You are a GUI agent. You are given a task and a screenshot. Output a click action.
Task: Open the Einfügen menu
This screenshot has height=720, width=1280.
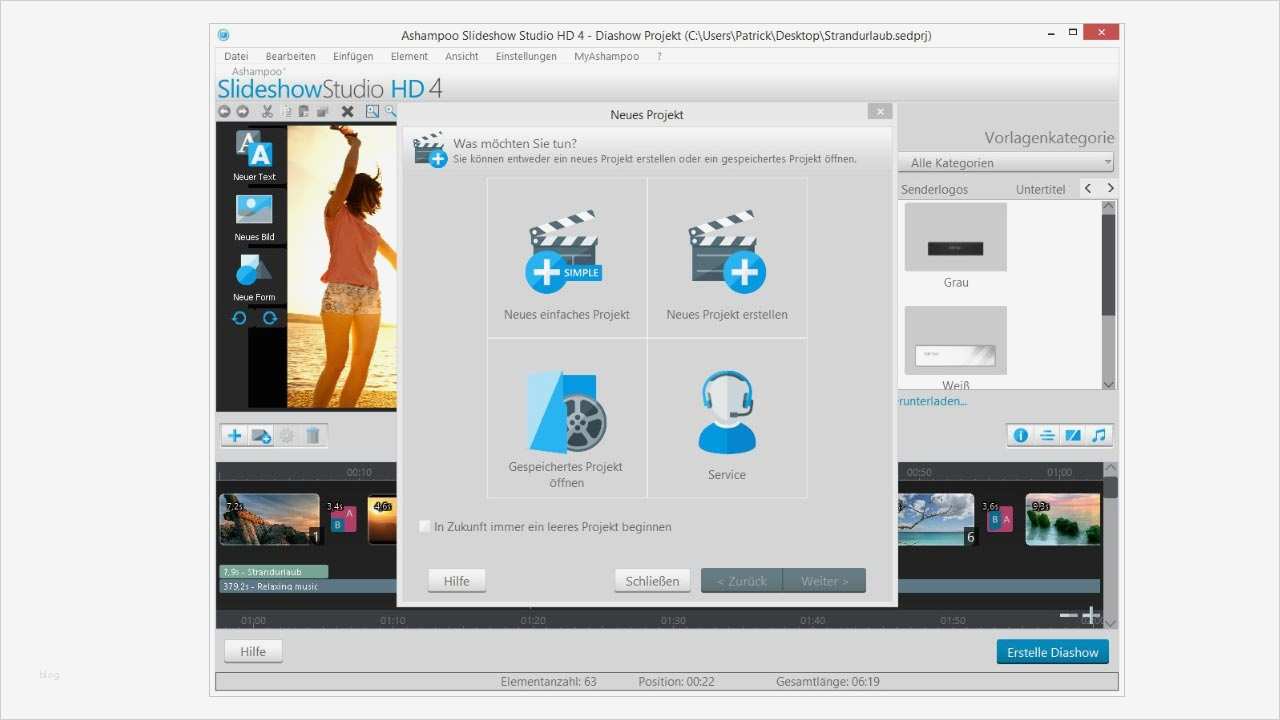pyautogui.click(x=353, y=56)
